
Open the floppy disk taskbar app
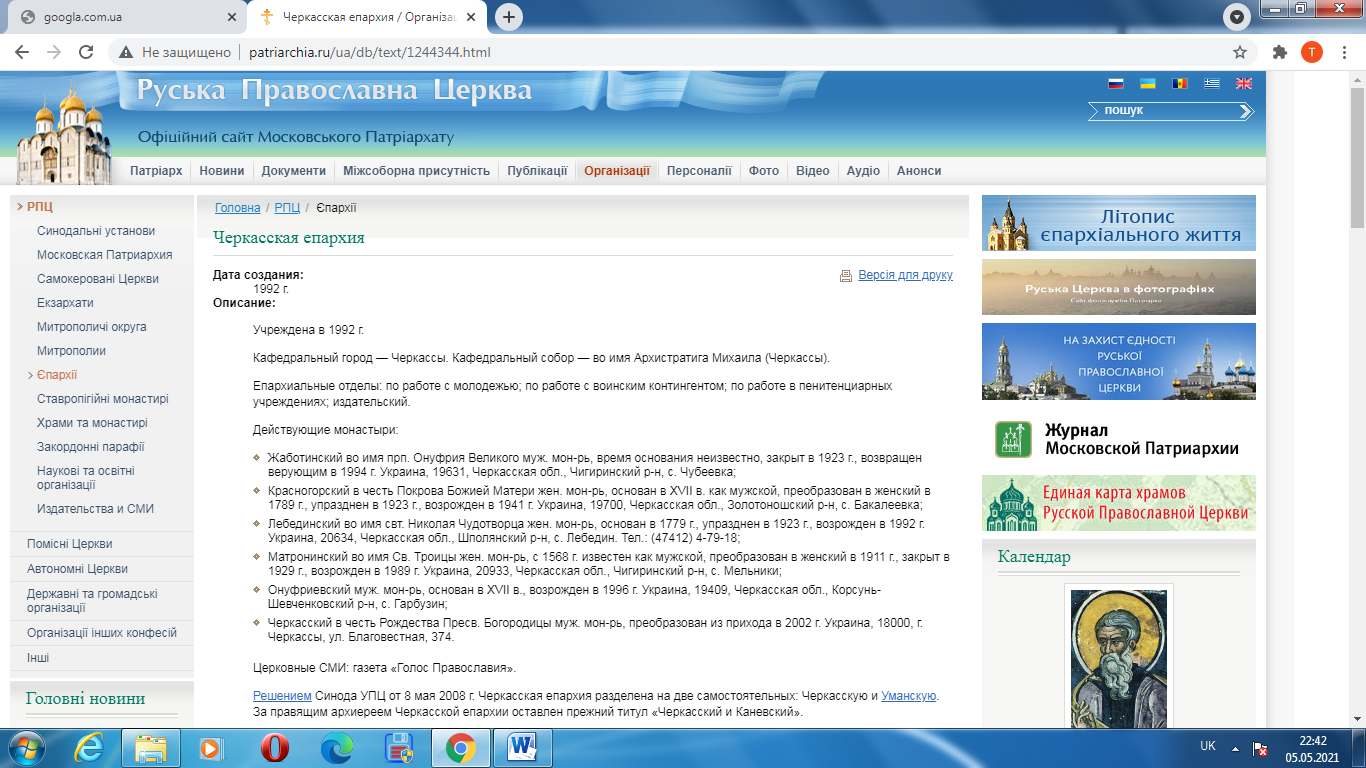click(x=398, y=747)
